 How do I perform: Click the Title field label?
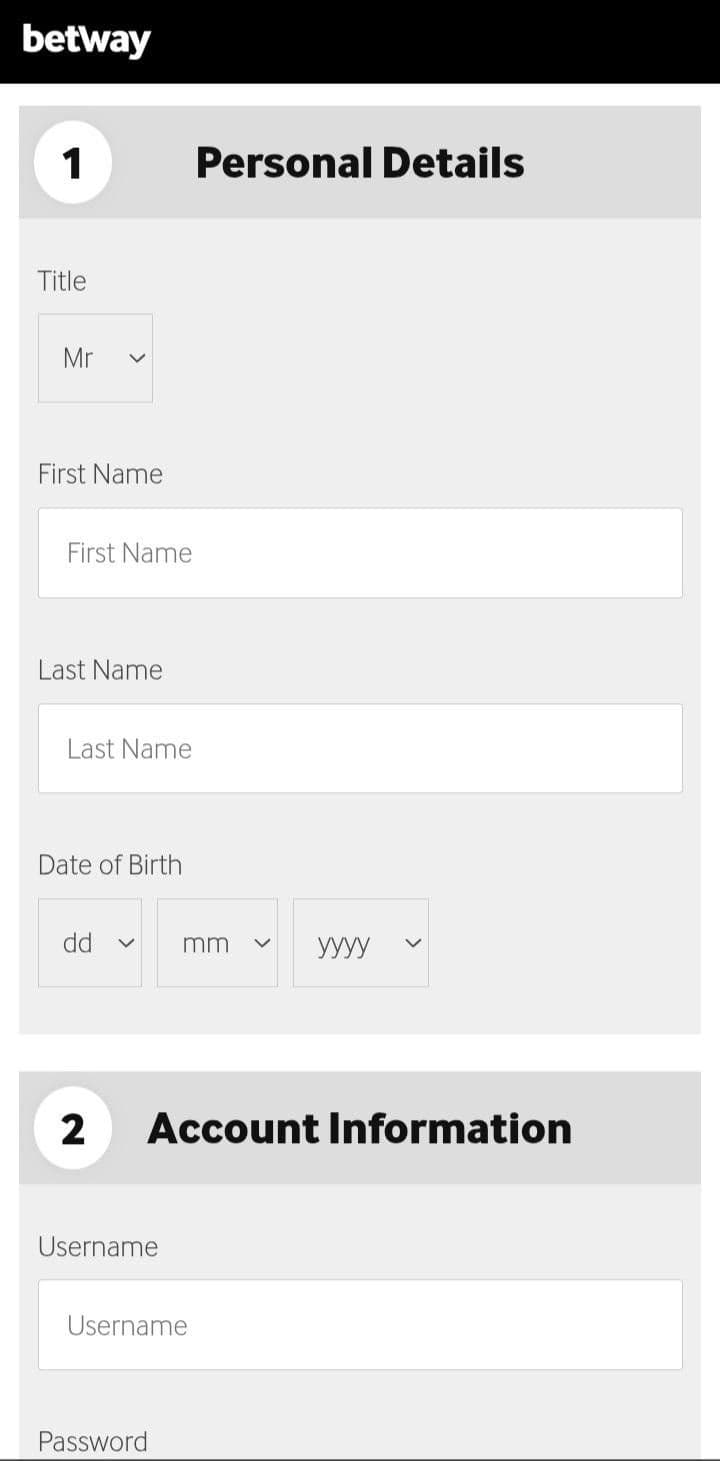(x=62, y=281)
